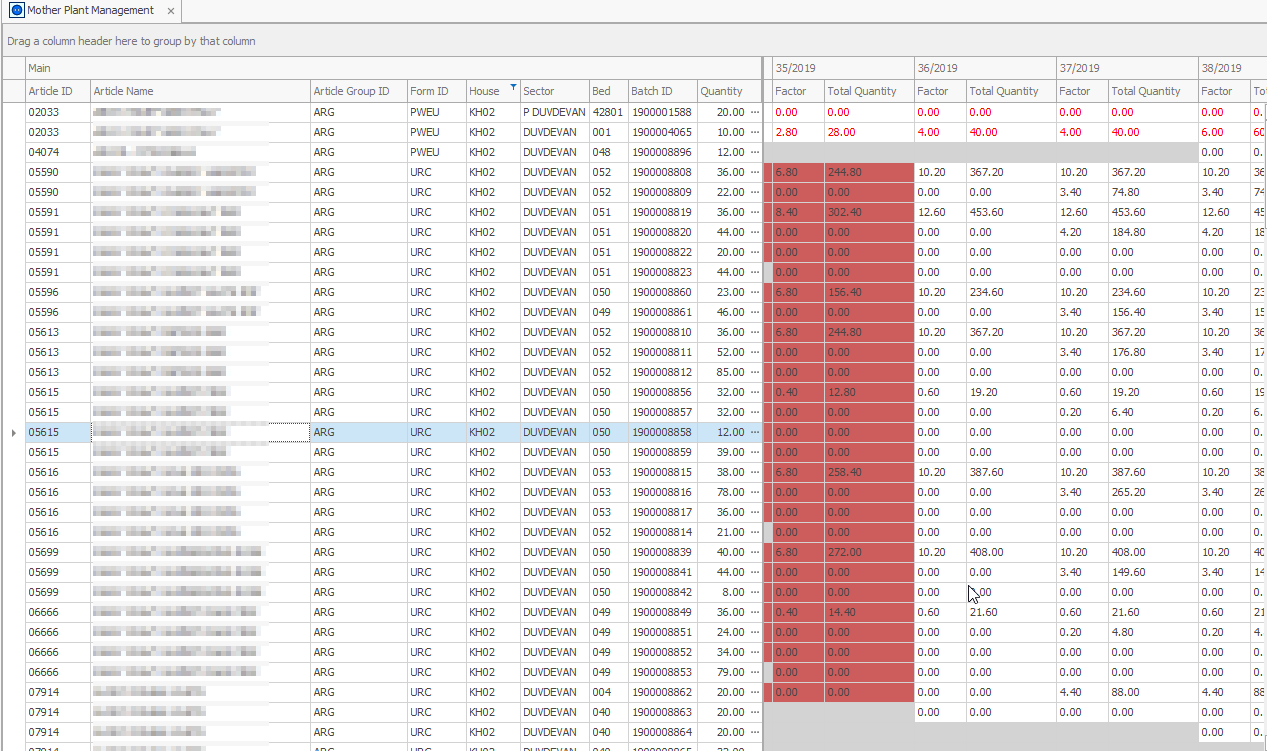
Task: Select the Mother Plant Management tab
Action: point(91,10)
